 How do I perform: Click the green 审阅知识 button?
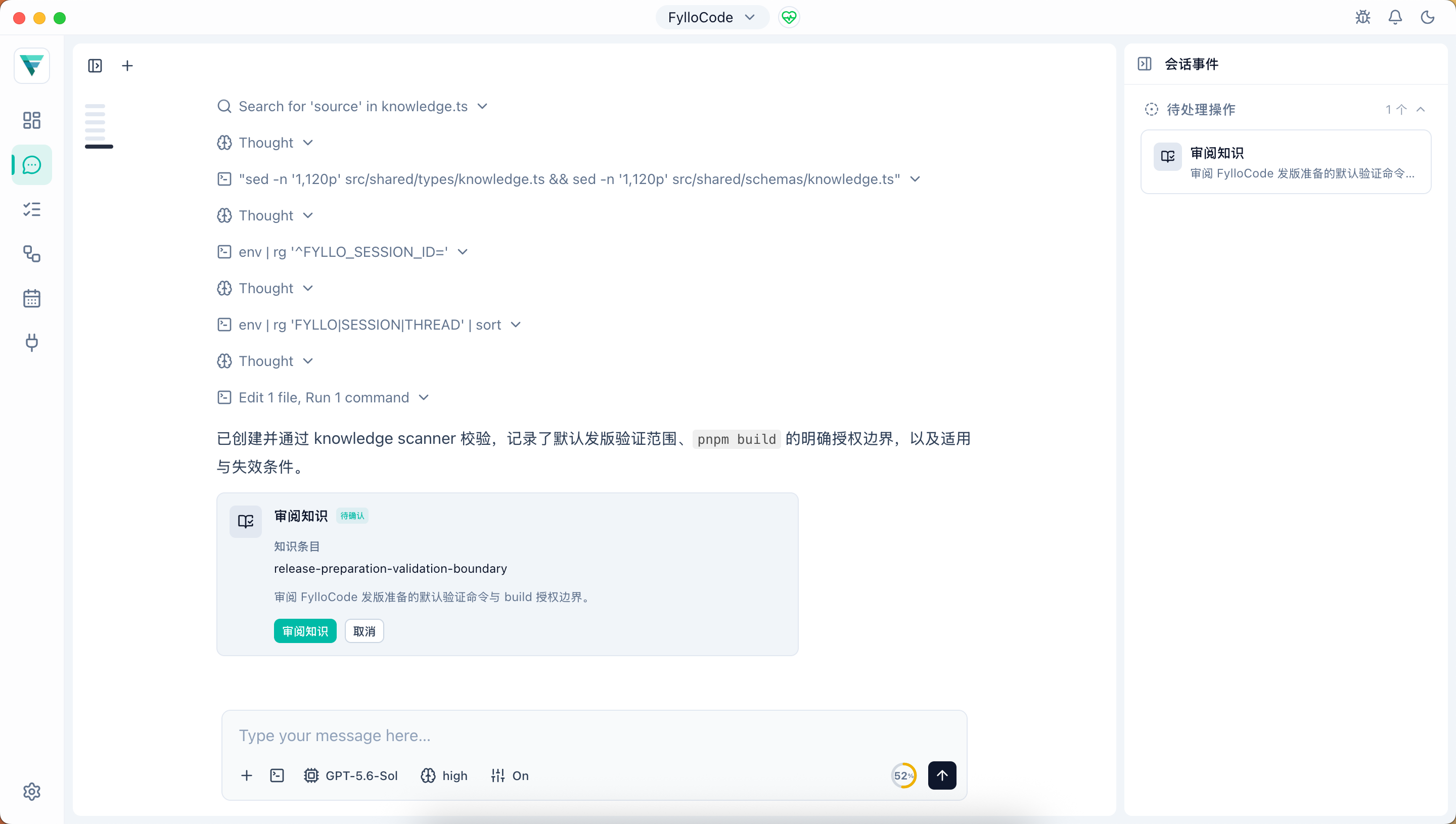[x=305, y=631]
